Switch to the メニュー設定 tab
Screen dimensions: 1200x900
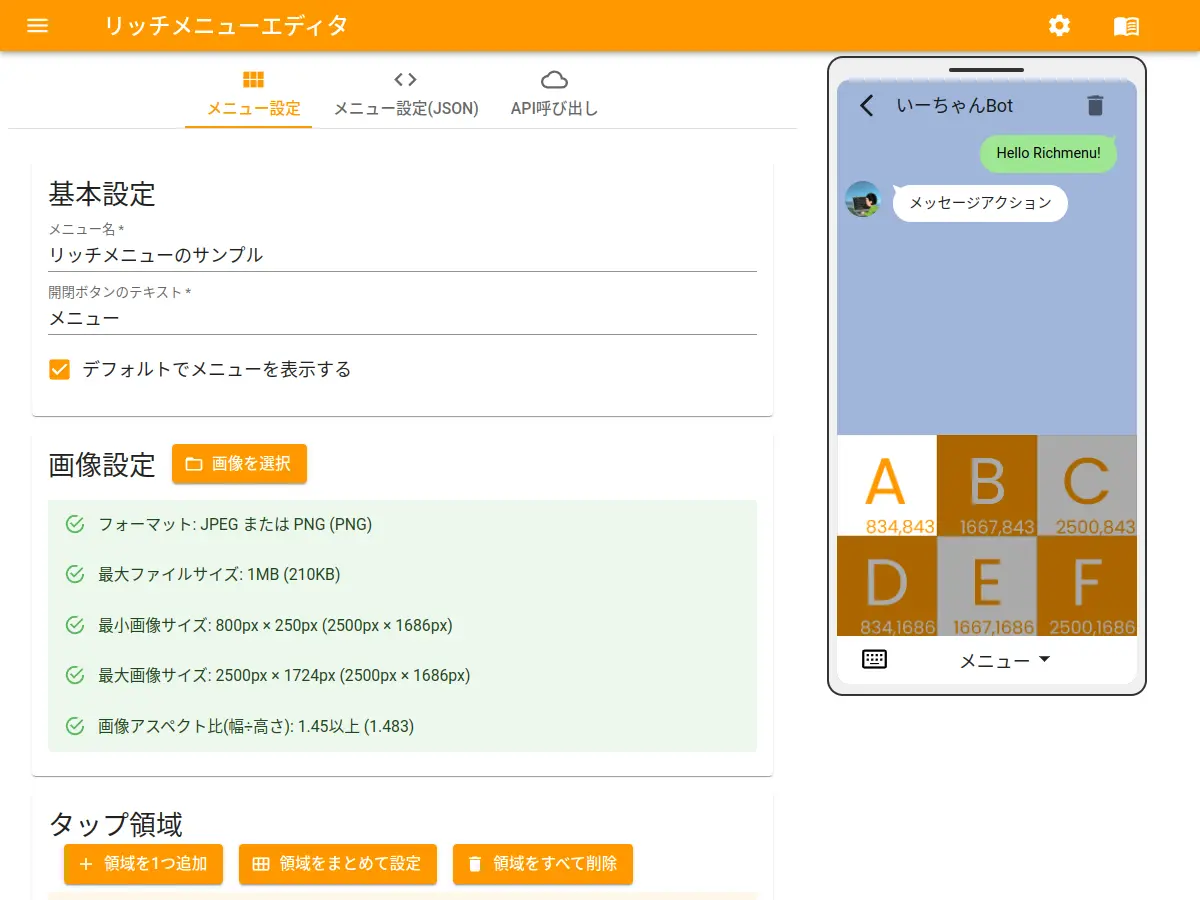(253, 94)
